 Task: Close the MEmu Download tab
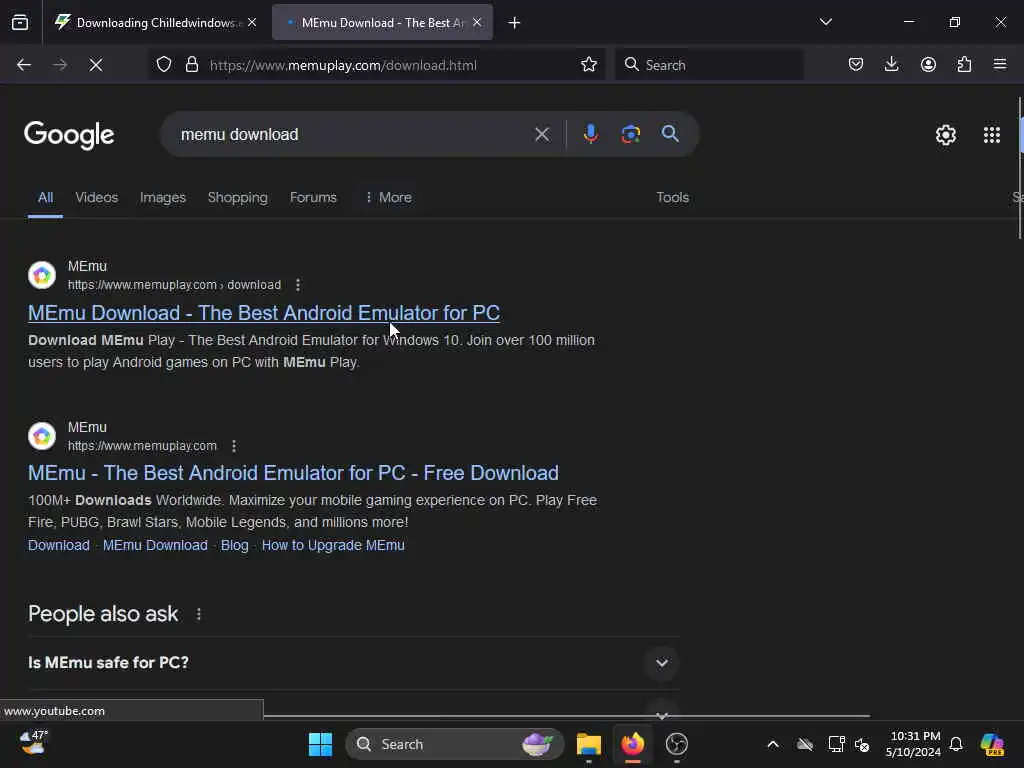477,23
